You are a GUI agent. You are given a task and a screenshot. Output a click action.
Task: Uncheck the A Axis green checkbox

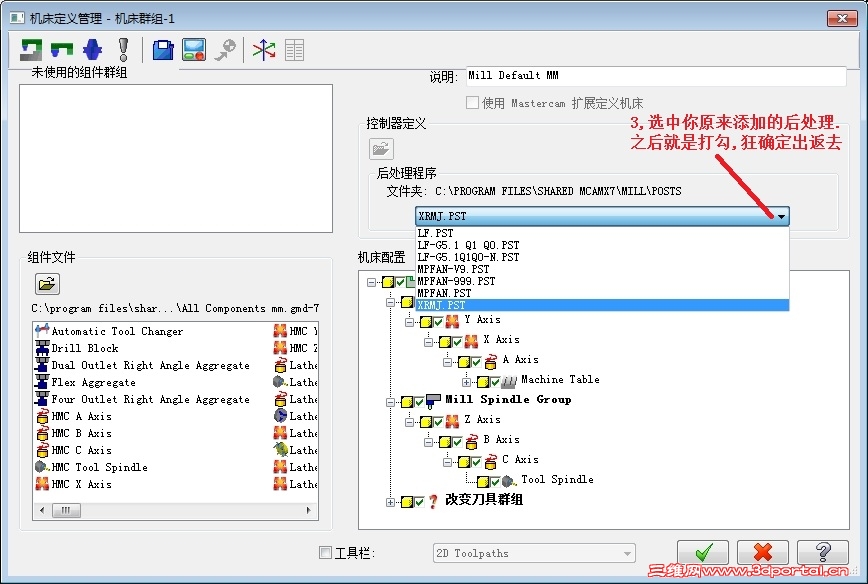pyautogui.click(x=476, y=362)
